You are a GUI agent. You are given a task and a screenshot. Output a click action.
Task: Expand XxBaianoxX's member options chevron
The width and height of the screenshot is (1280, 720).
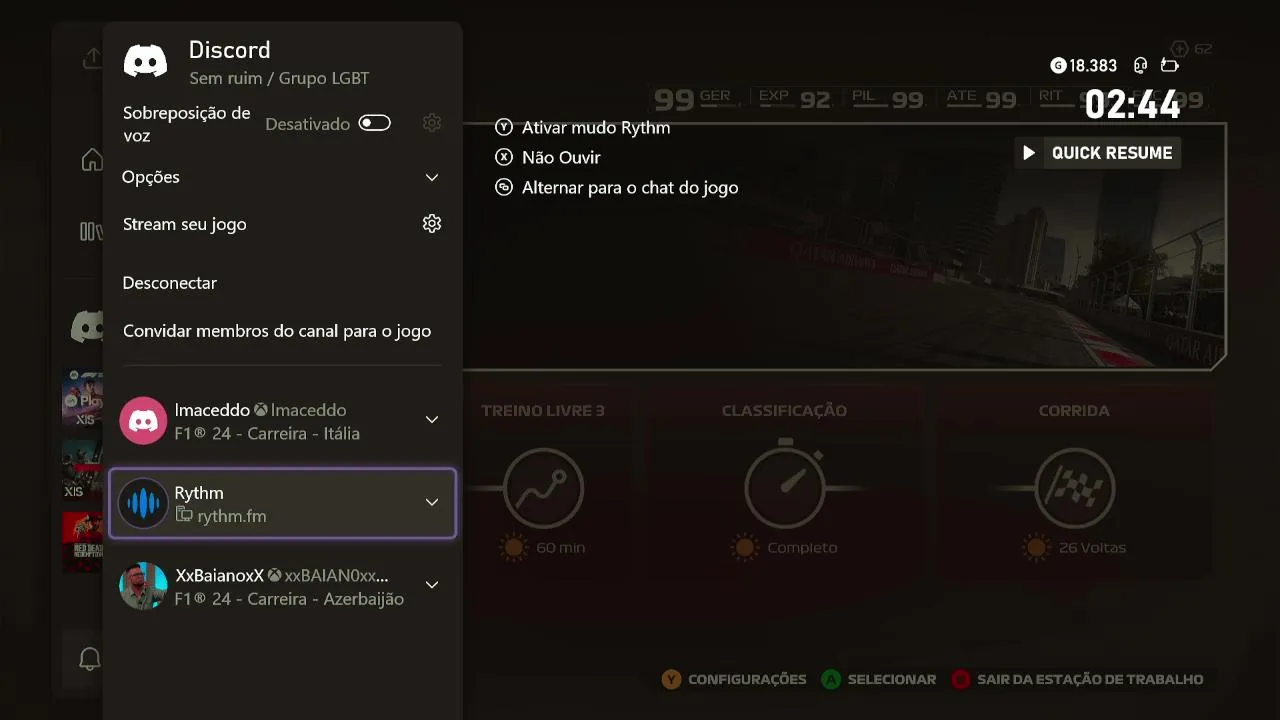point(432,585)
